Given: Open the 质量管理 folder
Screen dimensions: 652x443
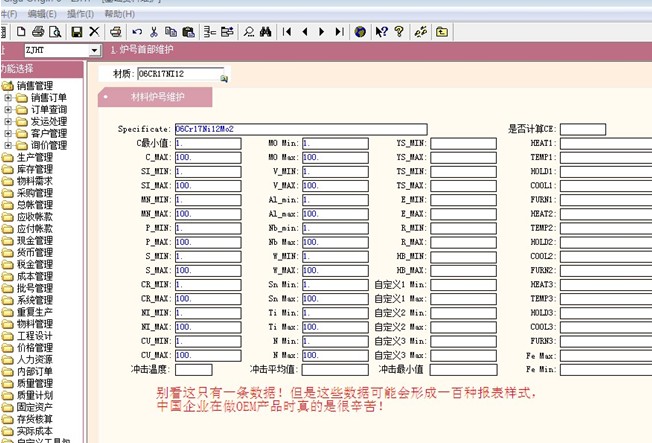Looking at the screenshot, I should [x=34, y=383].
